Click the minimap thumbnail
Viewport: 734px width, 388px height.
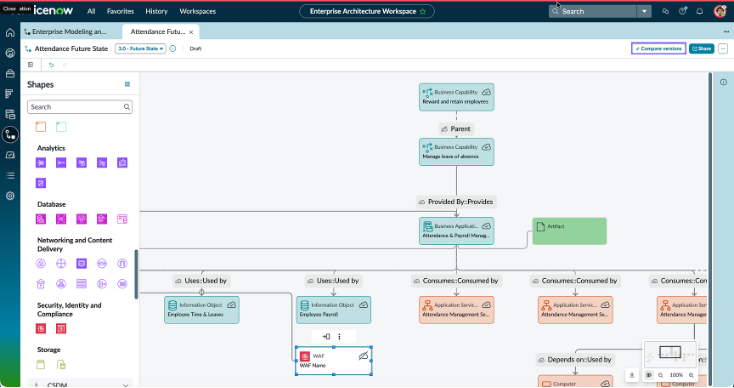pyautogui.click(x=670, y=354)
